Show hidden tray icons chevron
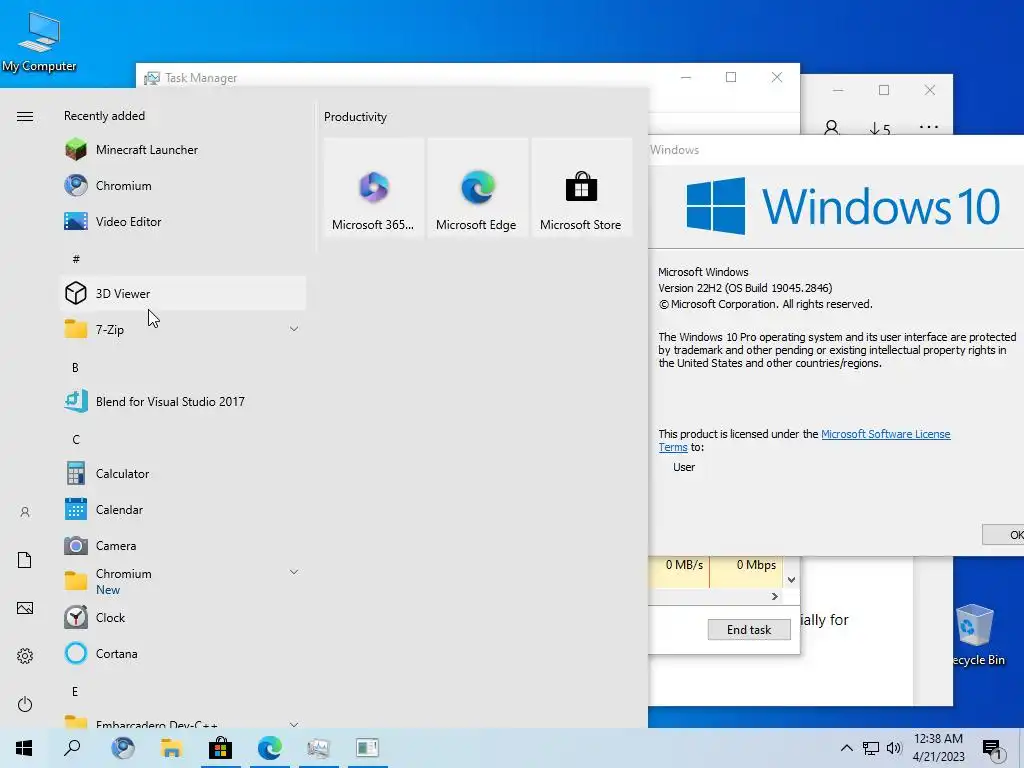1024x768 pixels. pyautogui.click(x=846, y=748)
